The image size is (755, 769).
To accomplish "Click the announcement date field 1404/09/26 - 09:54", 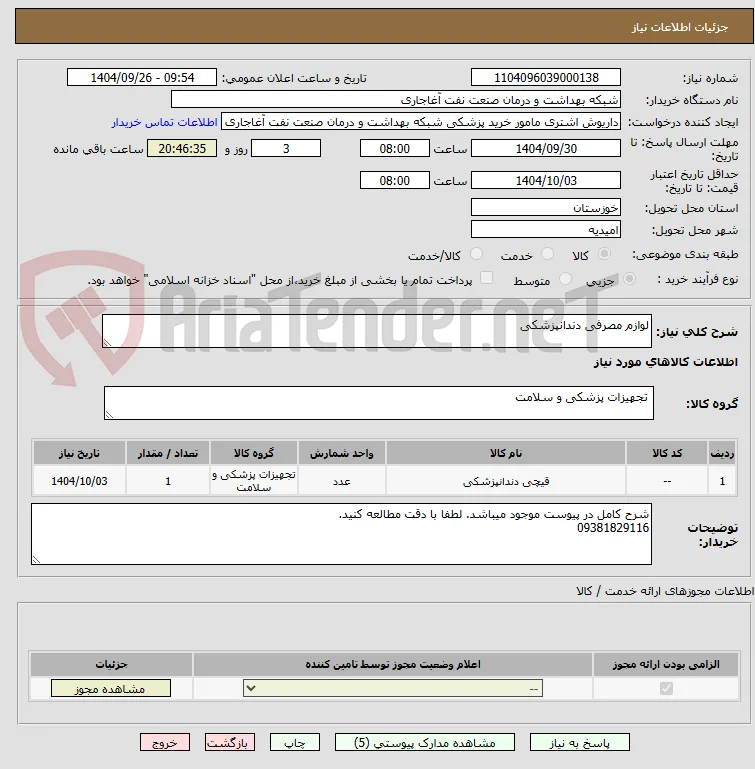I will pyautogui.click(x=142, y=77).
